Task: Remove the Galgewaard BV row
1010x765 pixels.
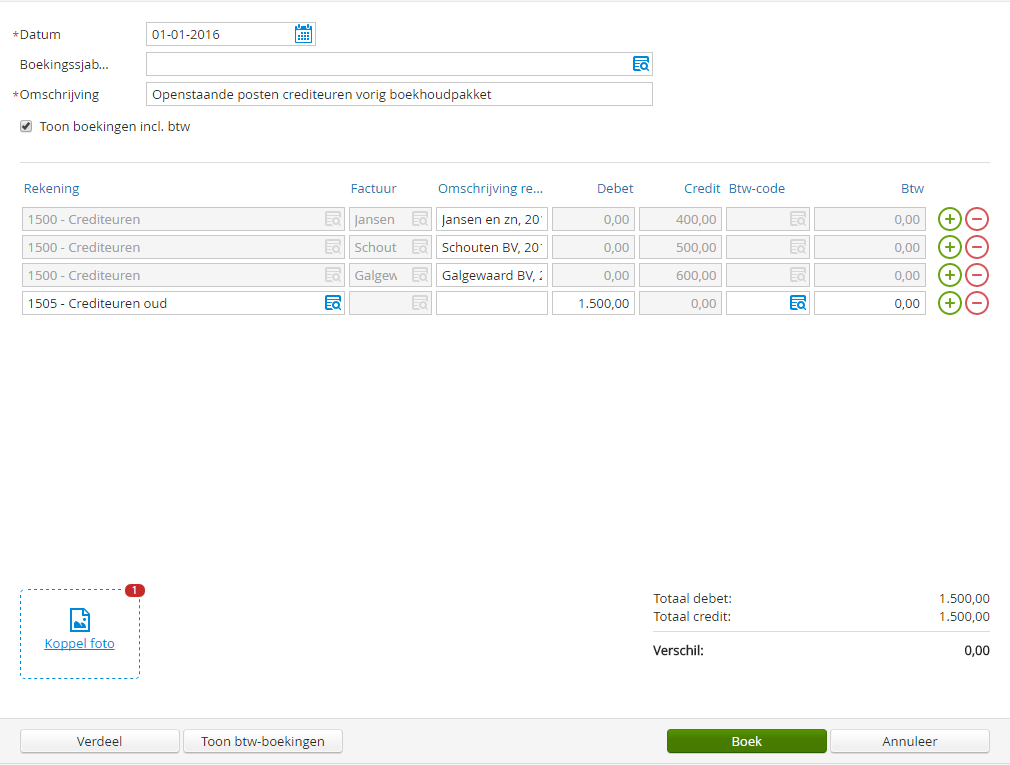Action: tap(976, 275)
